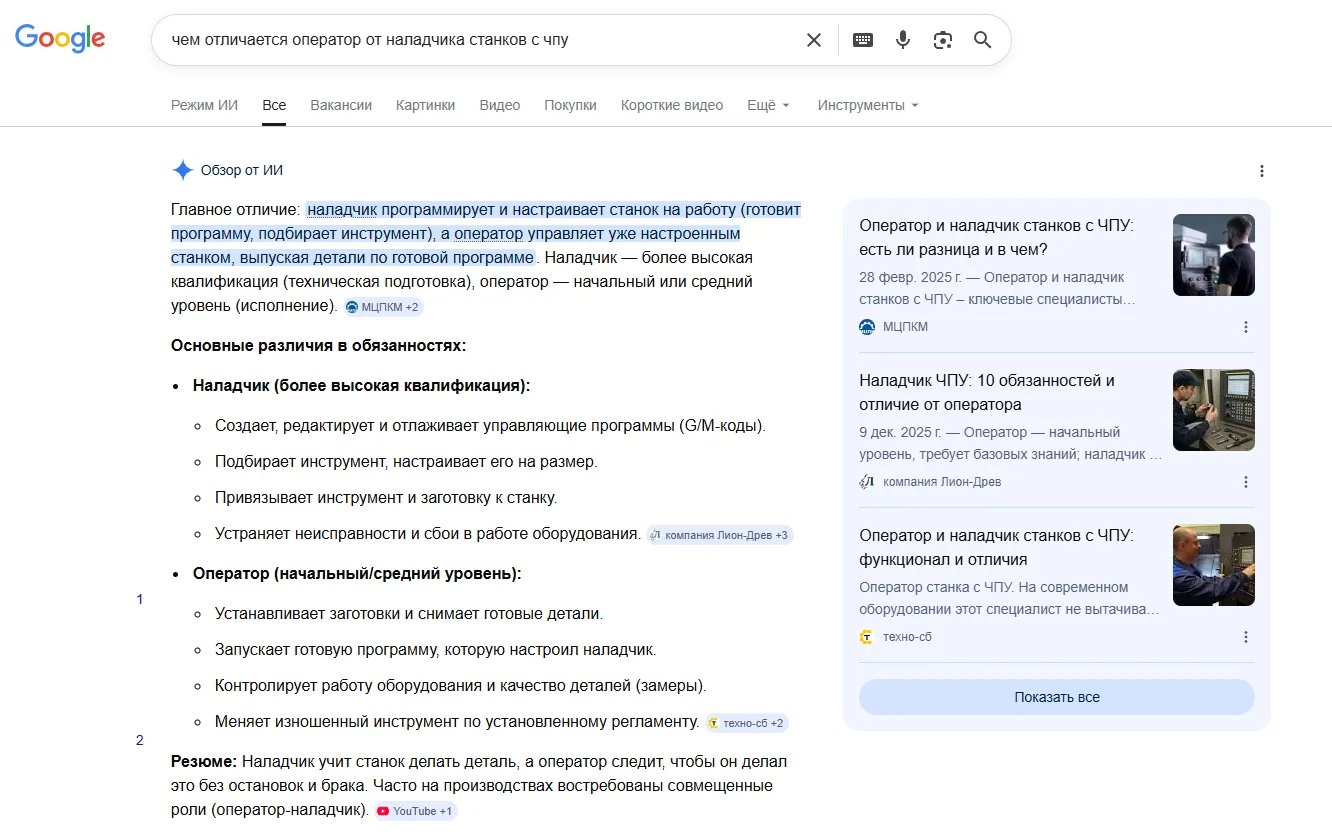Viewport: 1332px width, 832px height.
Task: Expand the МЦПКМ +2 source chip
Action: (383, 307)
